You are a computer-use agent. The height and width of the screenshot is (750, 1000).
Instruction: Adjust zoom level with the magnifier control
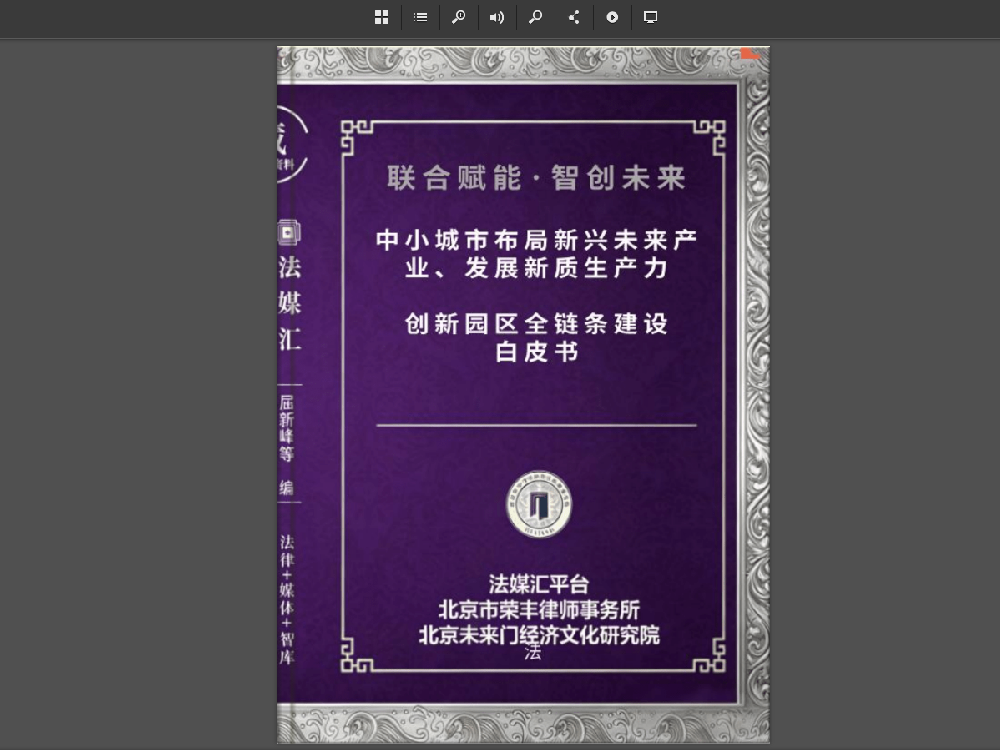(x=459, y=17)
